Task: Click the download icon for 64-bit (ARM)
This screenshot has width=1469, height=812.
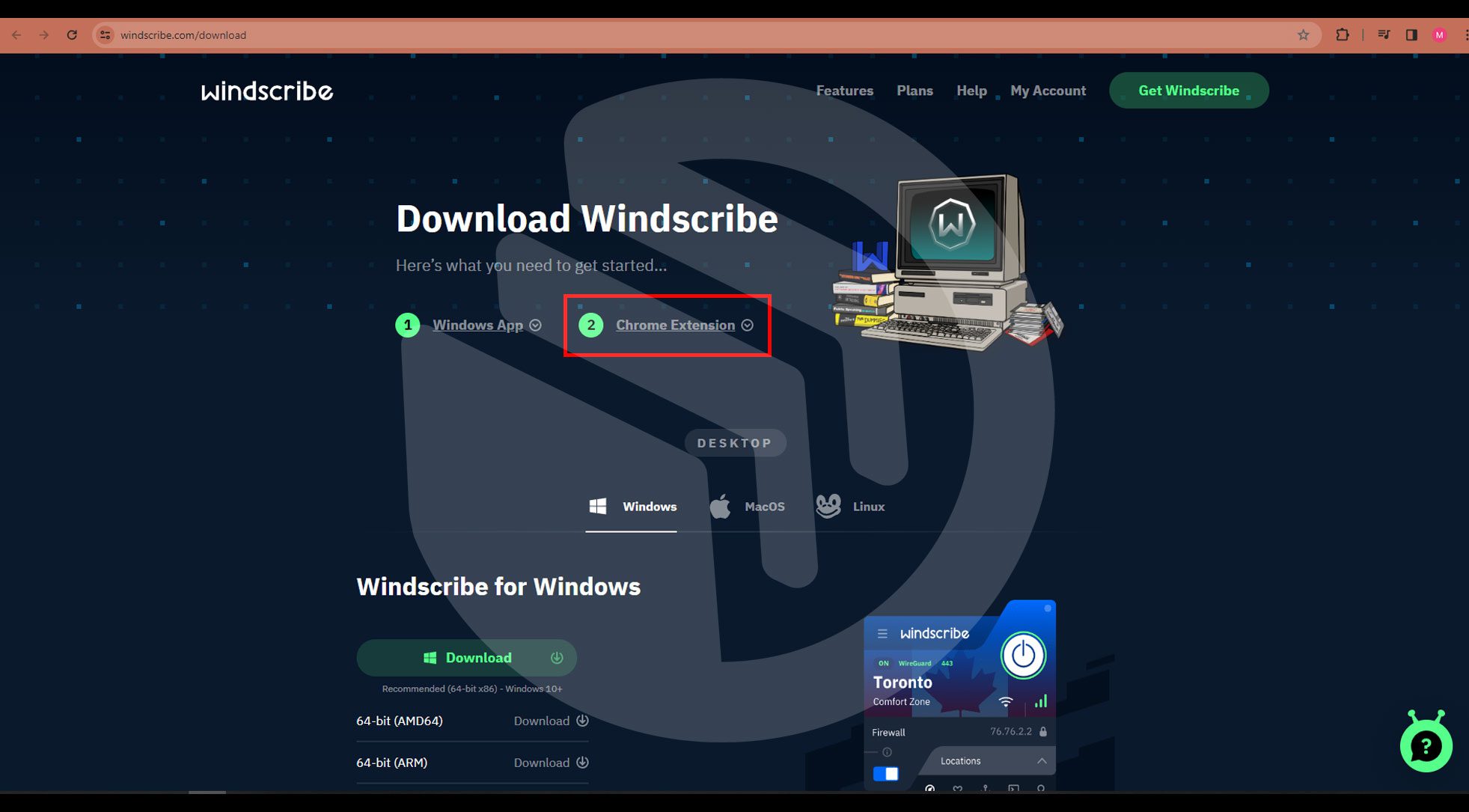Action: (x=582, y=763)
